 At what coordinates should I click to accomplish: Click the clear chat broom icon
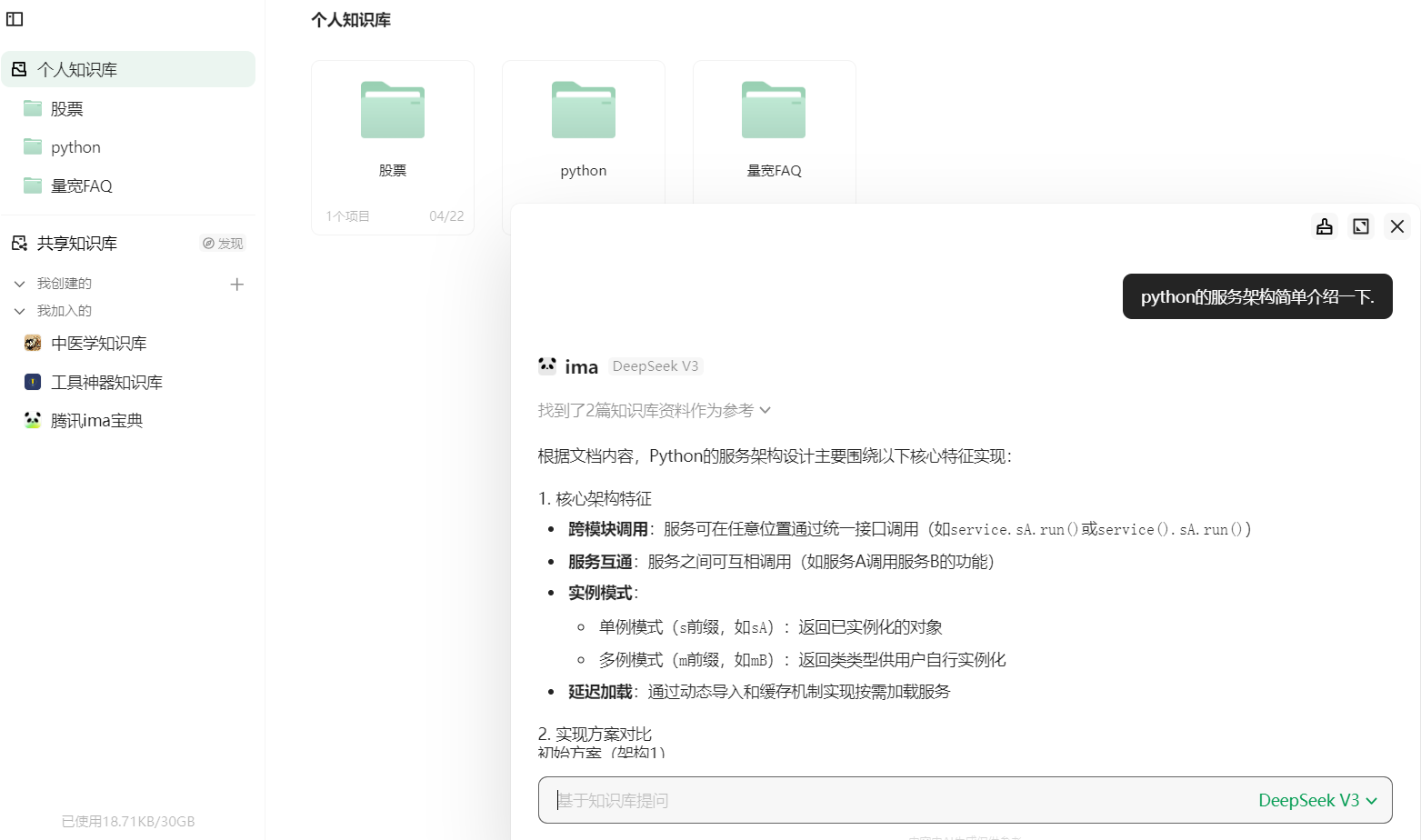pyautogui.click(x=1325, y=226)
